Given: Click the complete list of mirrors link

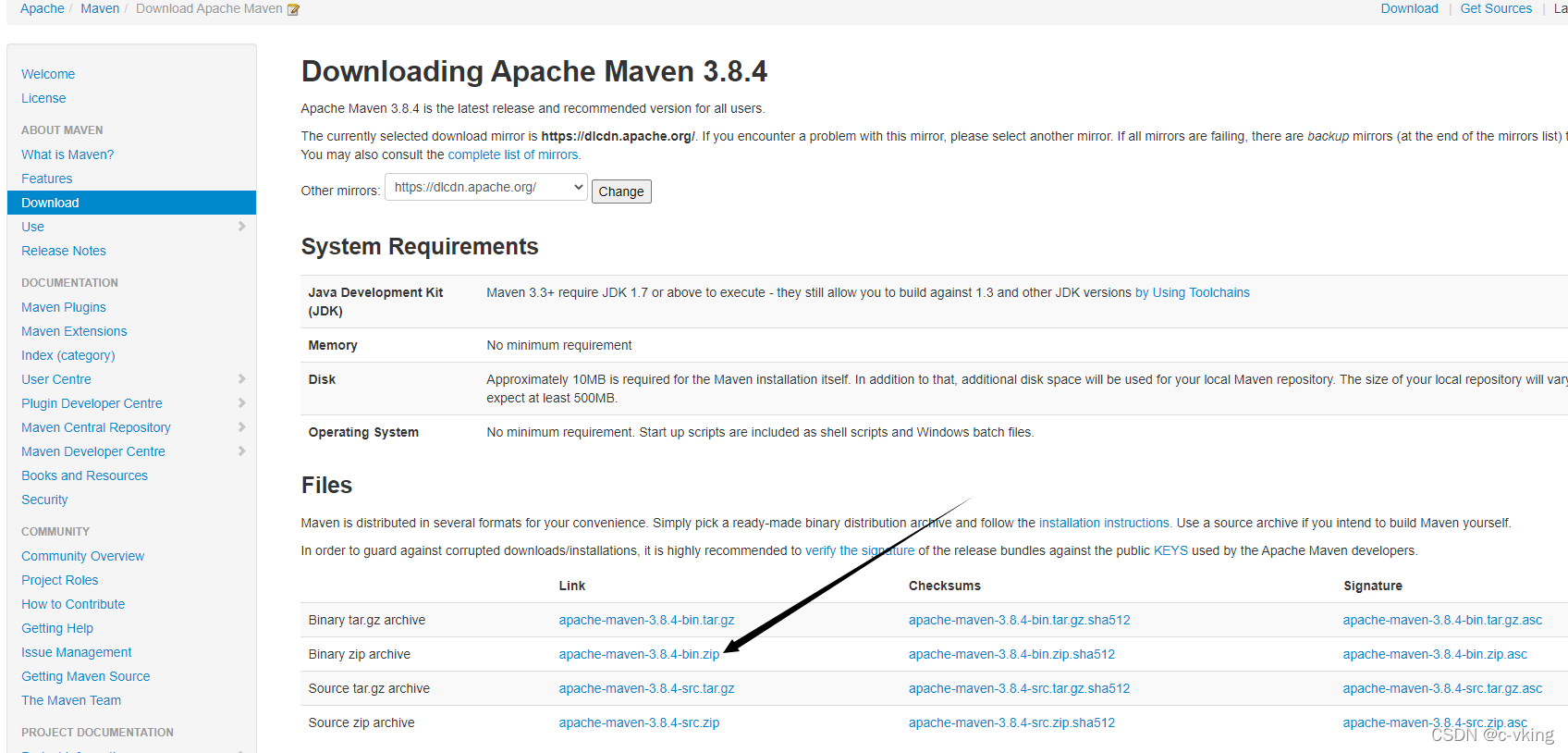Looking at the screenshot, I should [x=514, y=154].
